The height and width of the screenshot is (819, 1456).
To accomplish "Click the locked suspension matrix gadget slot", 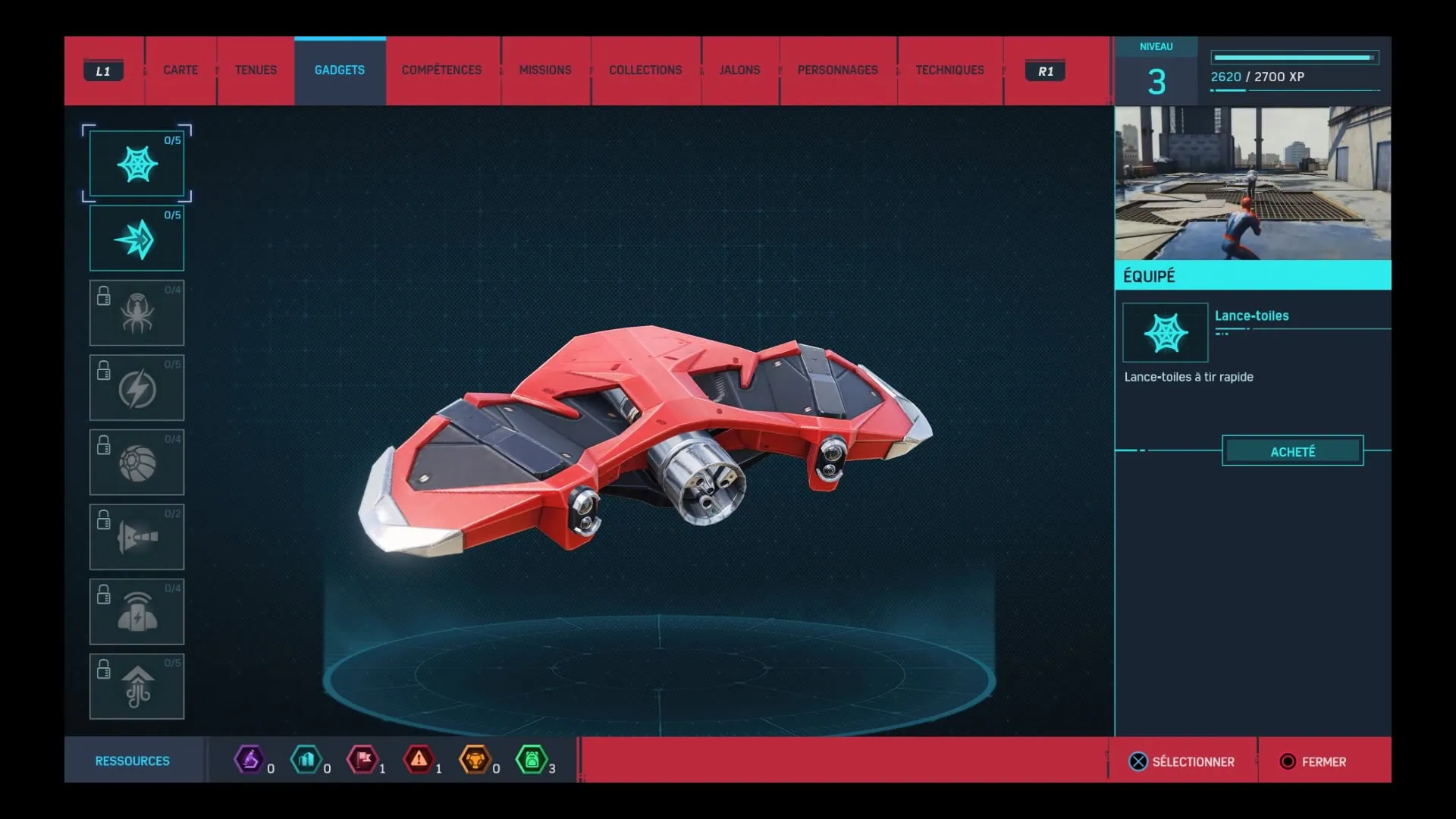I will (136, 686).
